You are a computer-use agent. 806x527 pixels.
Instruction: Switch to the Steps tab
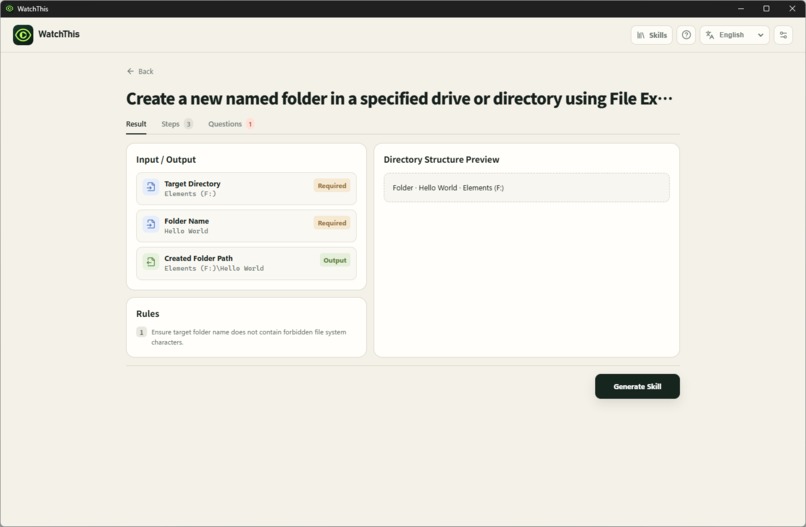[x=177, y=124]
